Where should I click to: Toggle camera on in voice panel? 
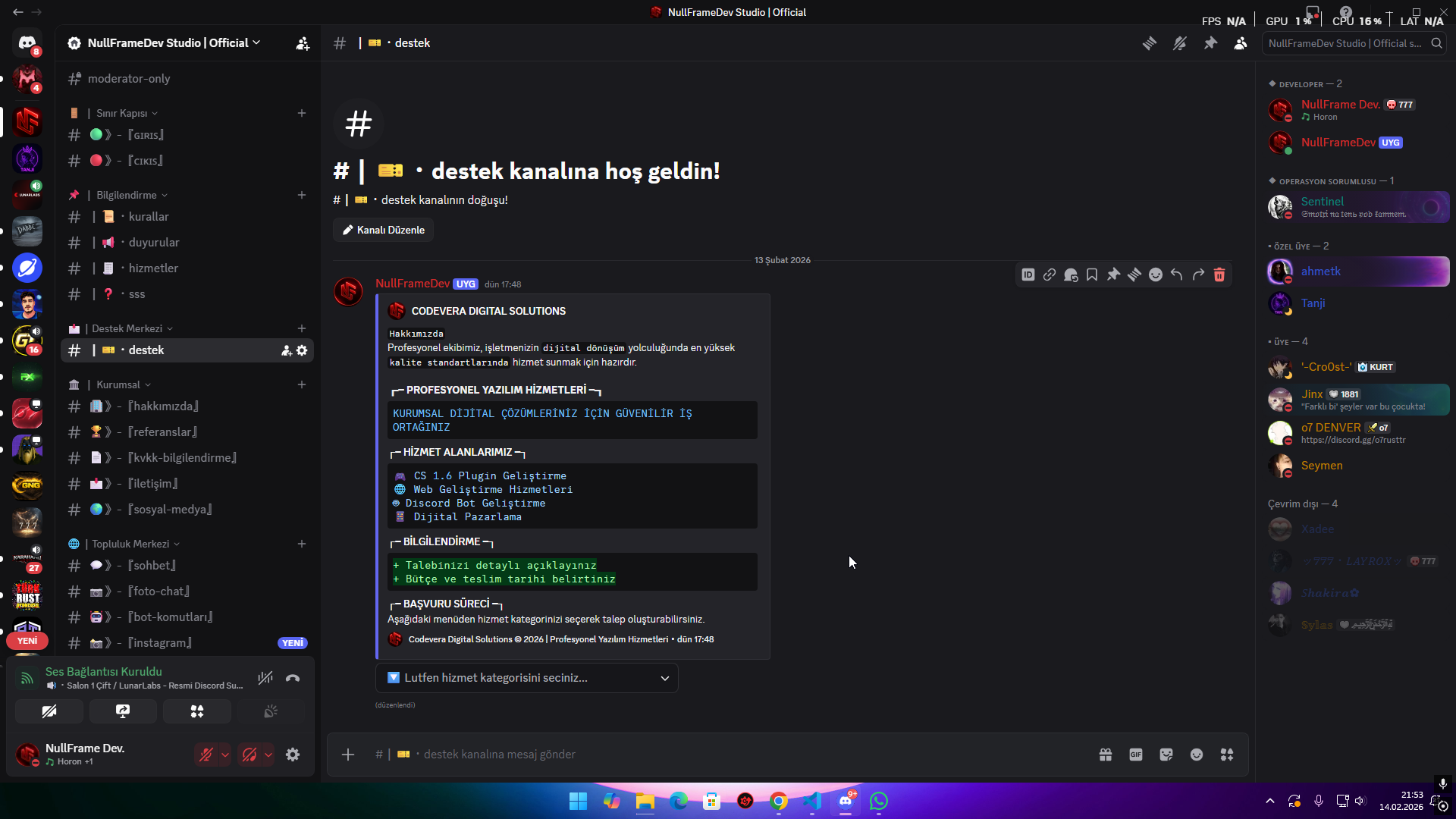(x=49, y=711)
